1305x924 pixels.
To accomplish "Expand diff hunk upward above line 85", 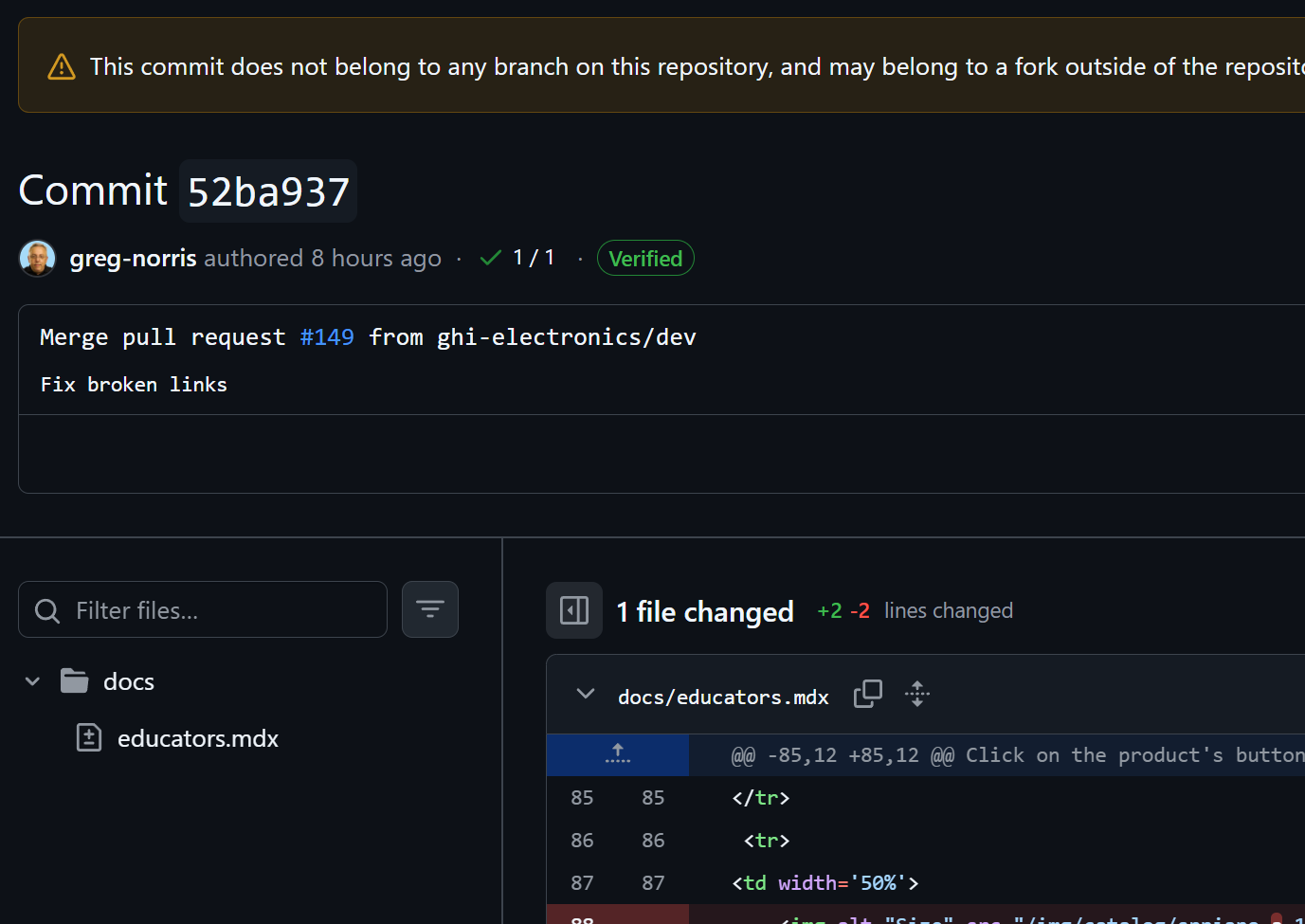I will (x=618, y=754).
